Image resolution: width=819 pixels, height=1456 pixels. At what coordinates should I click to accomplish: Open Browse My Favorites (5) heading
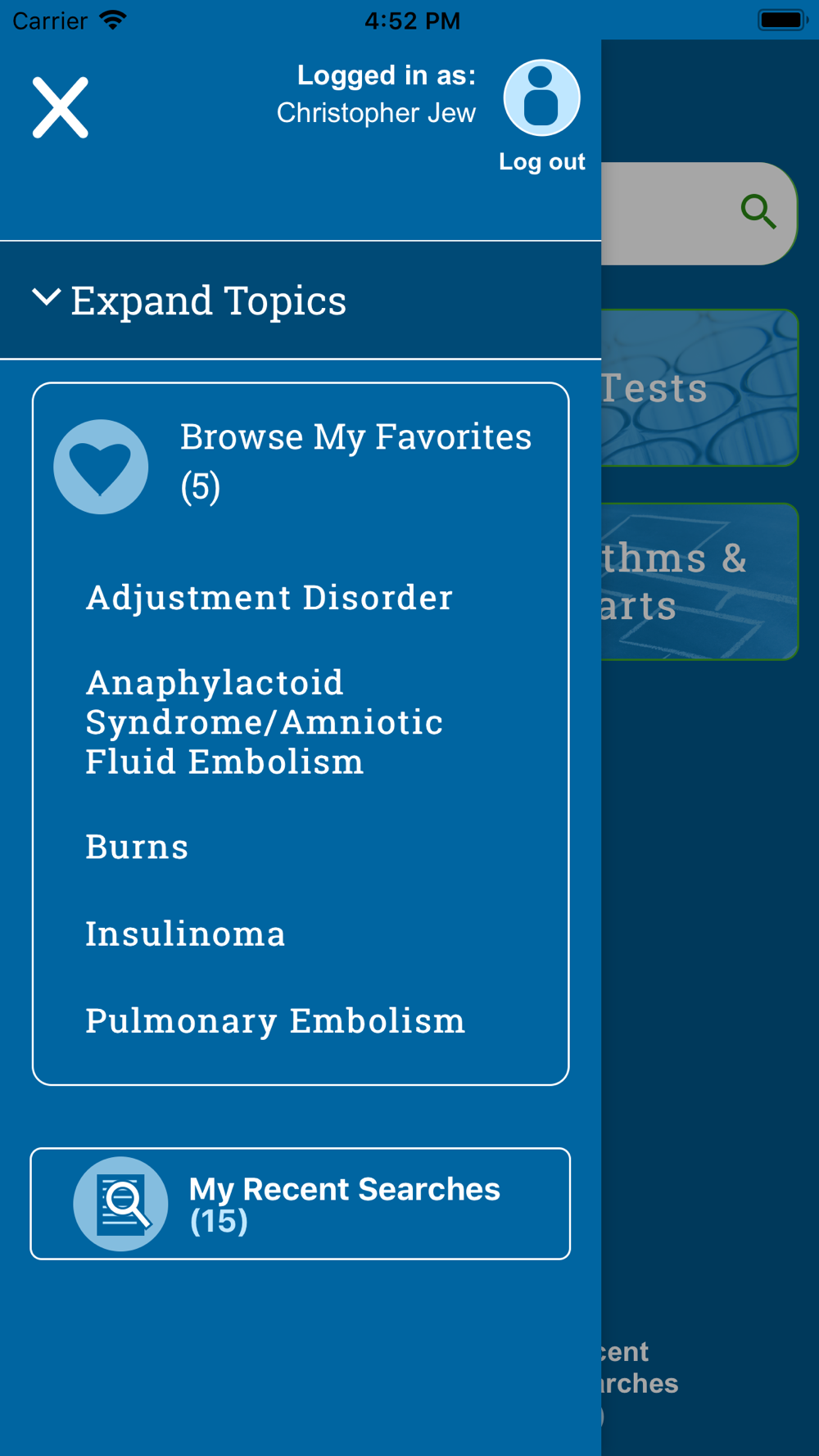pos(355,461)
